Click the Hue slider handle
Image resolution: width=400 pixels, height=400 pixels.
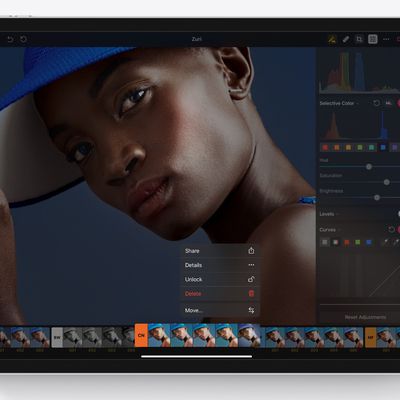pyautogui.click(x=369, y=166)
